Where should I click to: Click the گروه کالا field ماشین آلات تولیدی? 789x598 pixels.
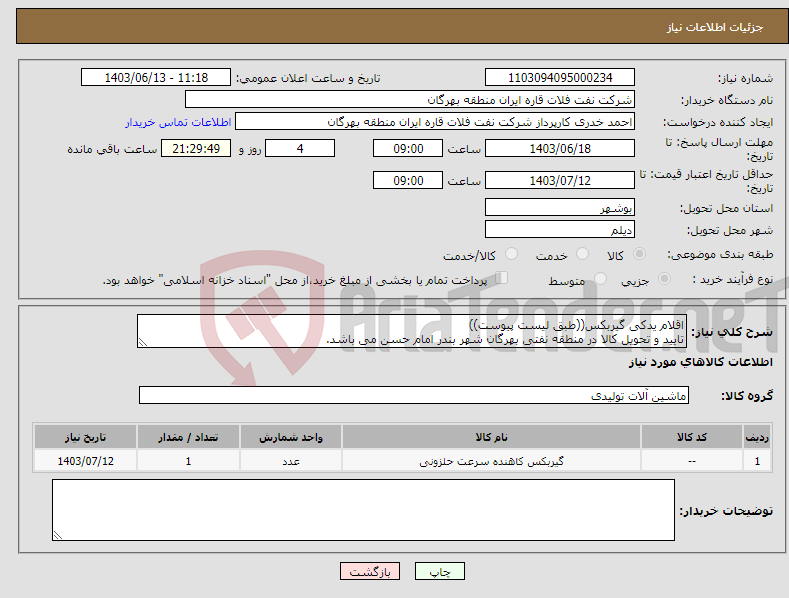[414, 396]
